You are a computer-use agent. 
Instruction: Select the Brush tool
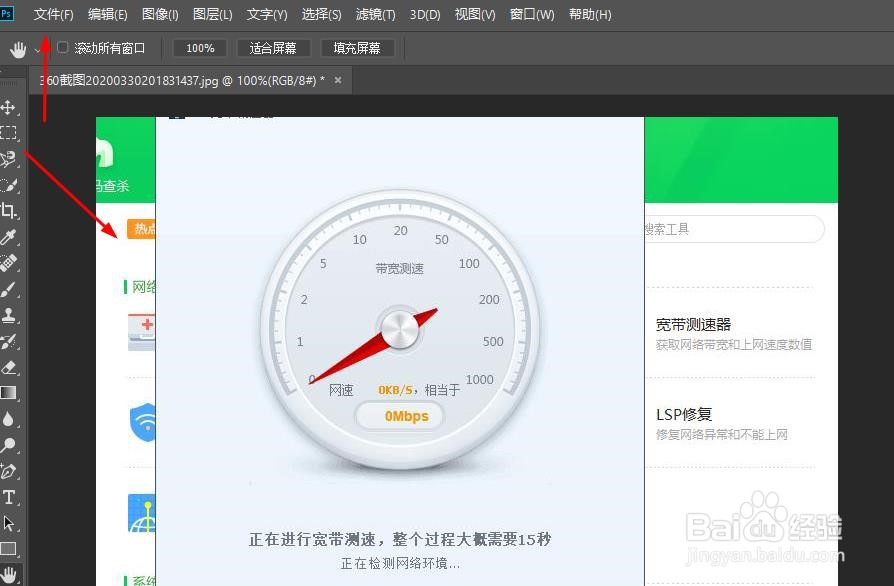(x=10, y=289)
